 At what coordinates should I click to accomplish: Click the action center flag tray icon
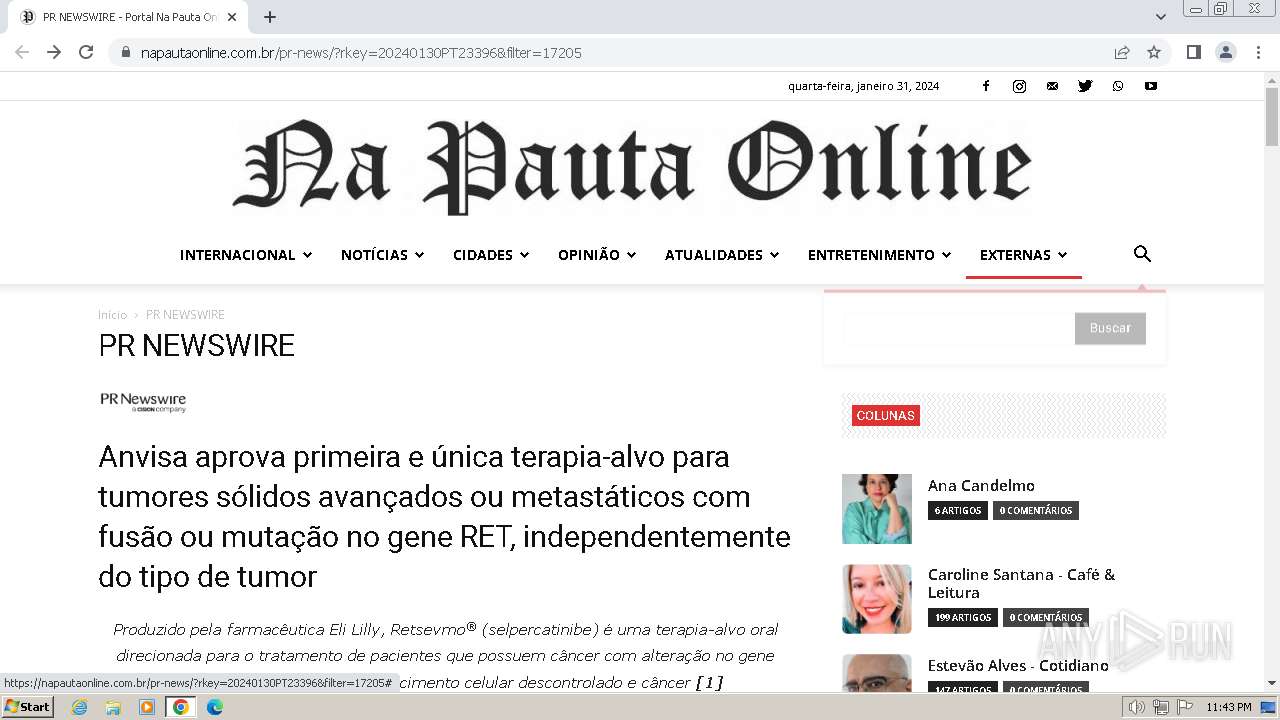pos(1185,707)
